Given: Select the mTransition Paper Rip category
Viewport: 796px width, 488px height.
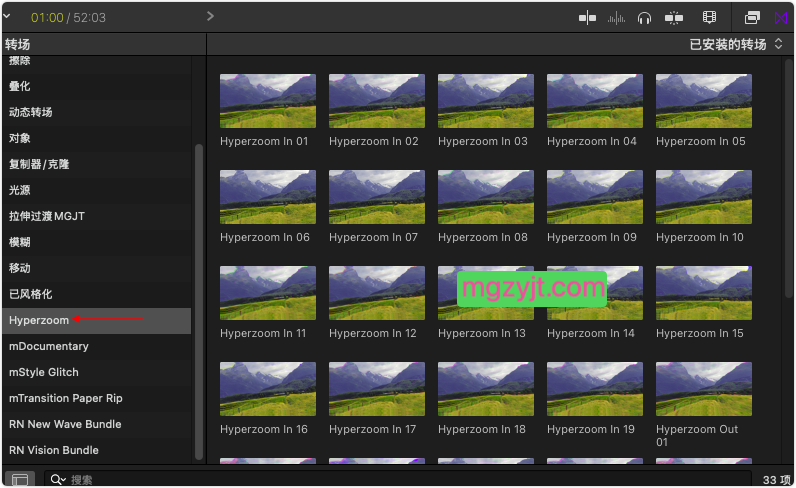Looking at the screenshot, I should (x=96, y=398).
